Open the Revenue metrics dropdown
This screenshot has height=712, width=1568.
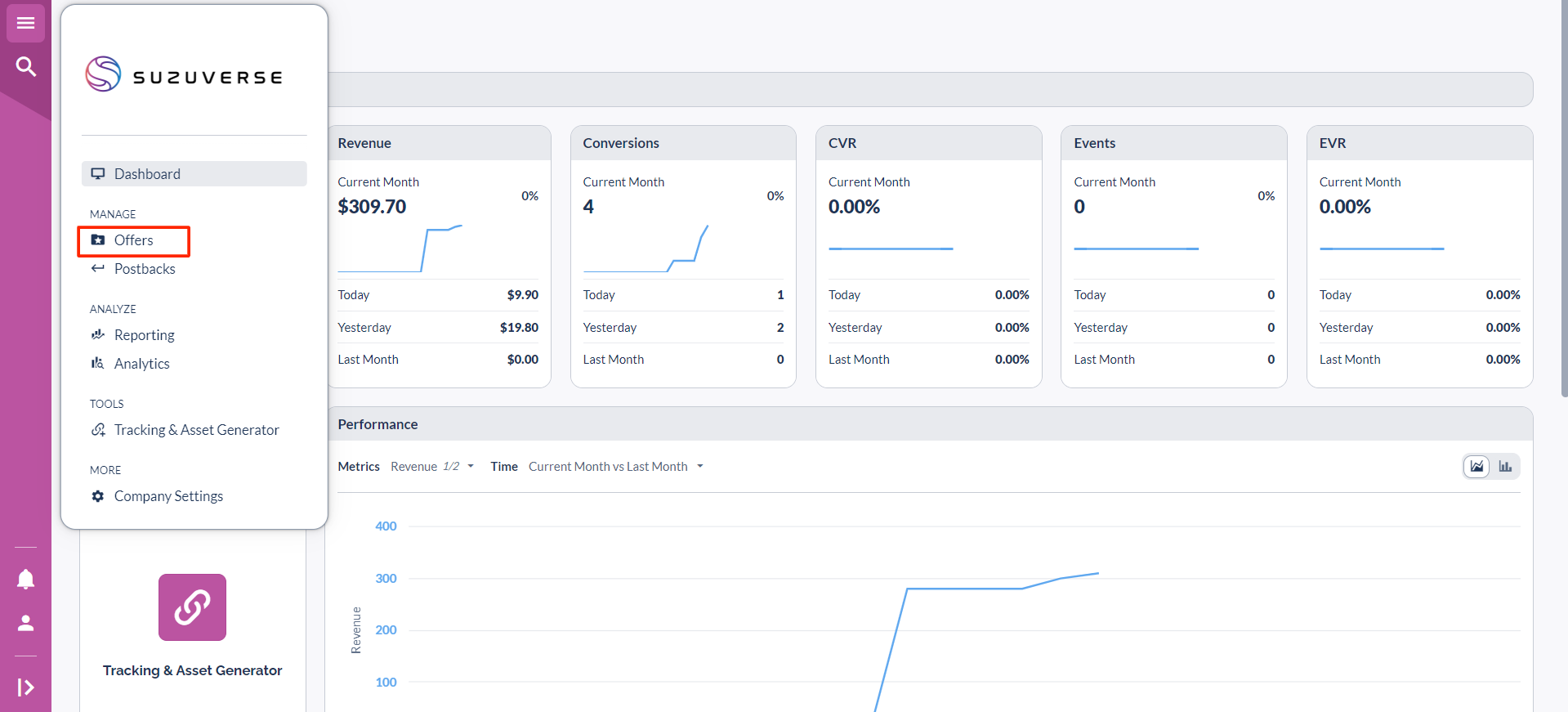[x=432, y=467]
